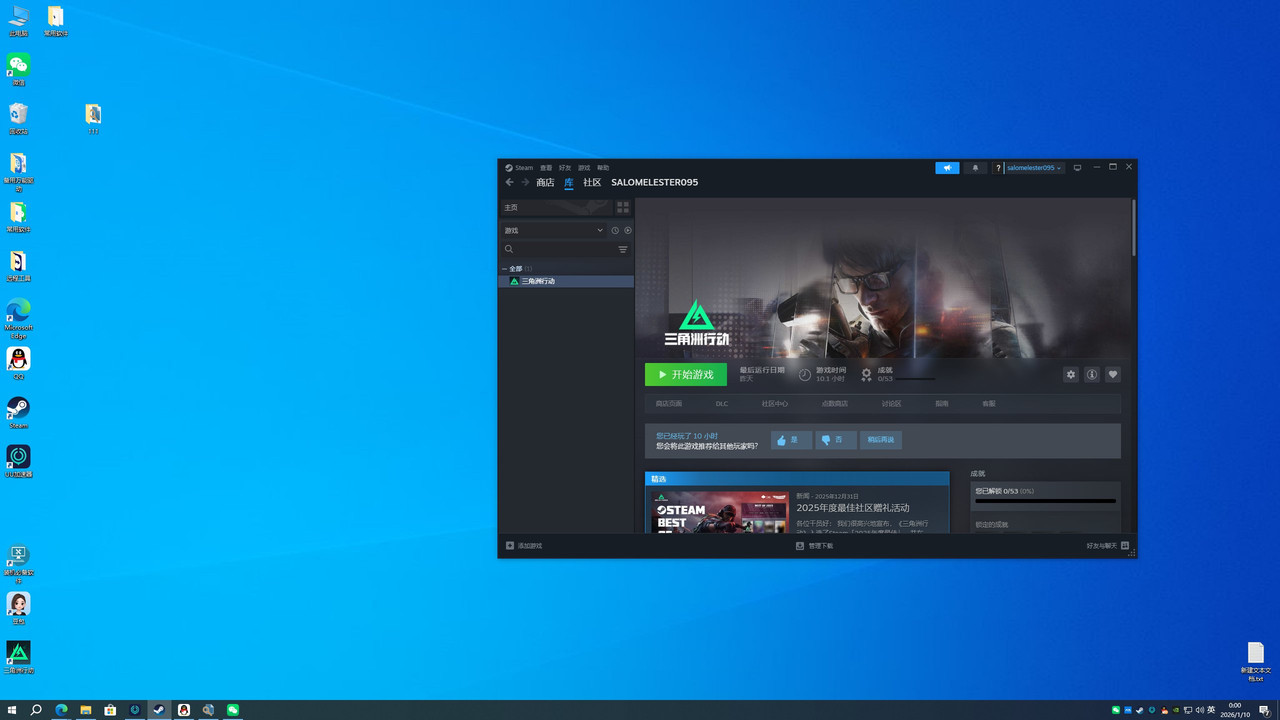Open the 讨论区 link
This screenshot has height=720, width=1280.
point(892,404)
